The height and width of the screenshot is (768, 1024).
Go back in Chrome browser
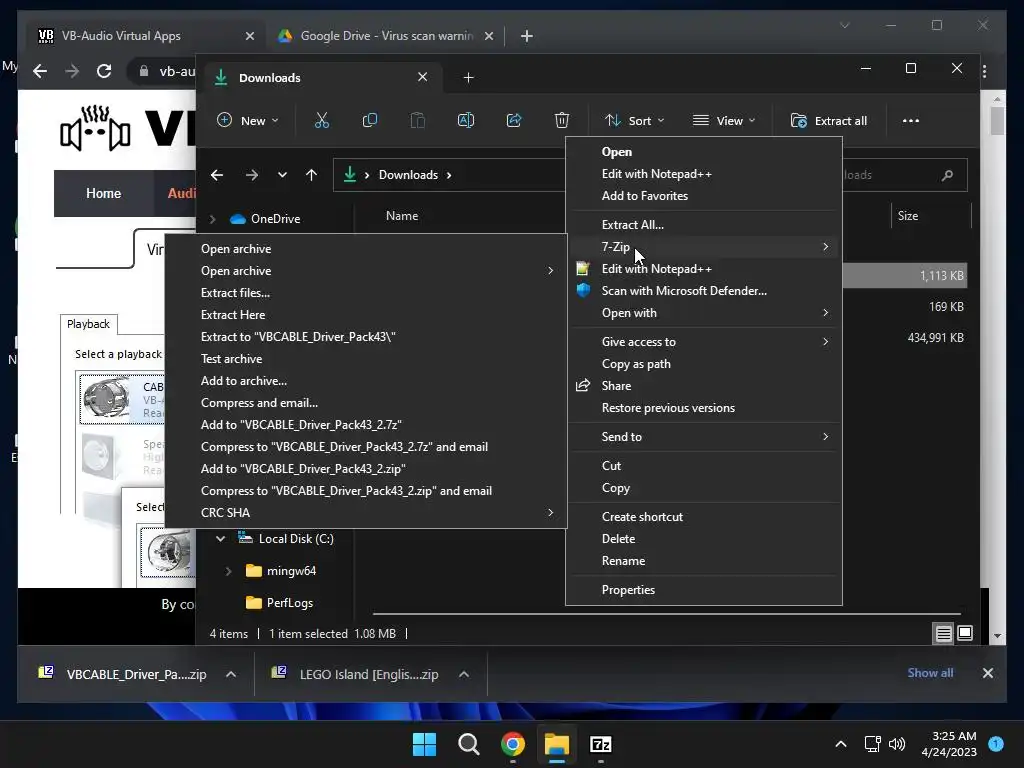point(40,71)
